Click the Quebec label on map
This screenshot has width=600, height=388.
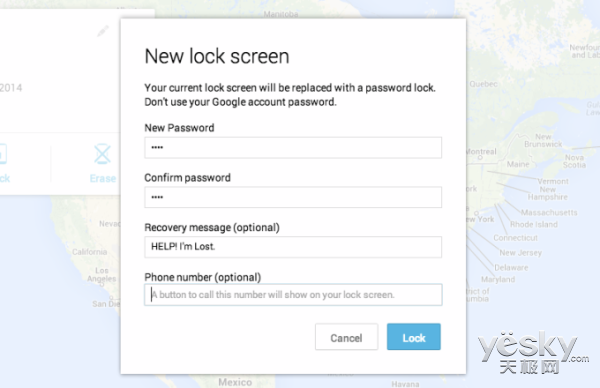[483, 84]
